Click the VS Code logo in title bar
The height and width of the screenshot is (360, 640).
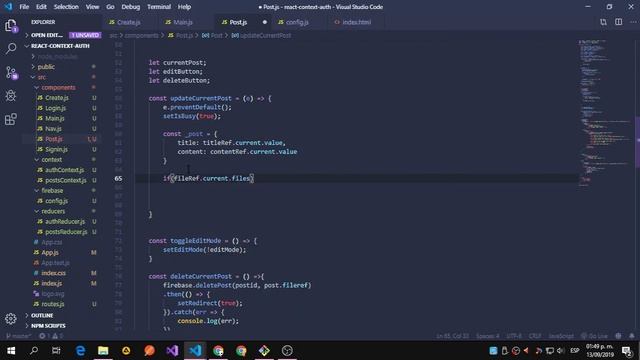[8, 7]
